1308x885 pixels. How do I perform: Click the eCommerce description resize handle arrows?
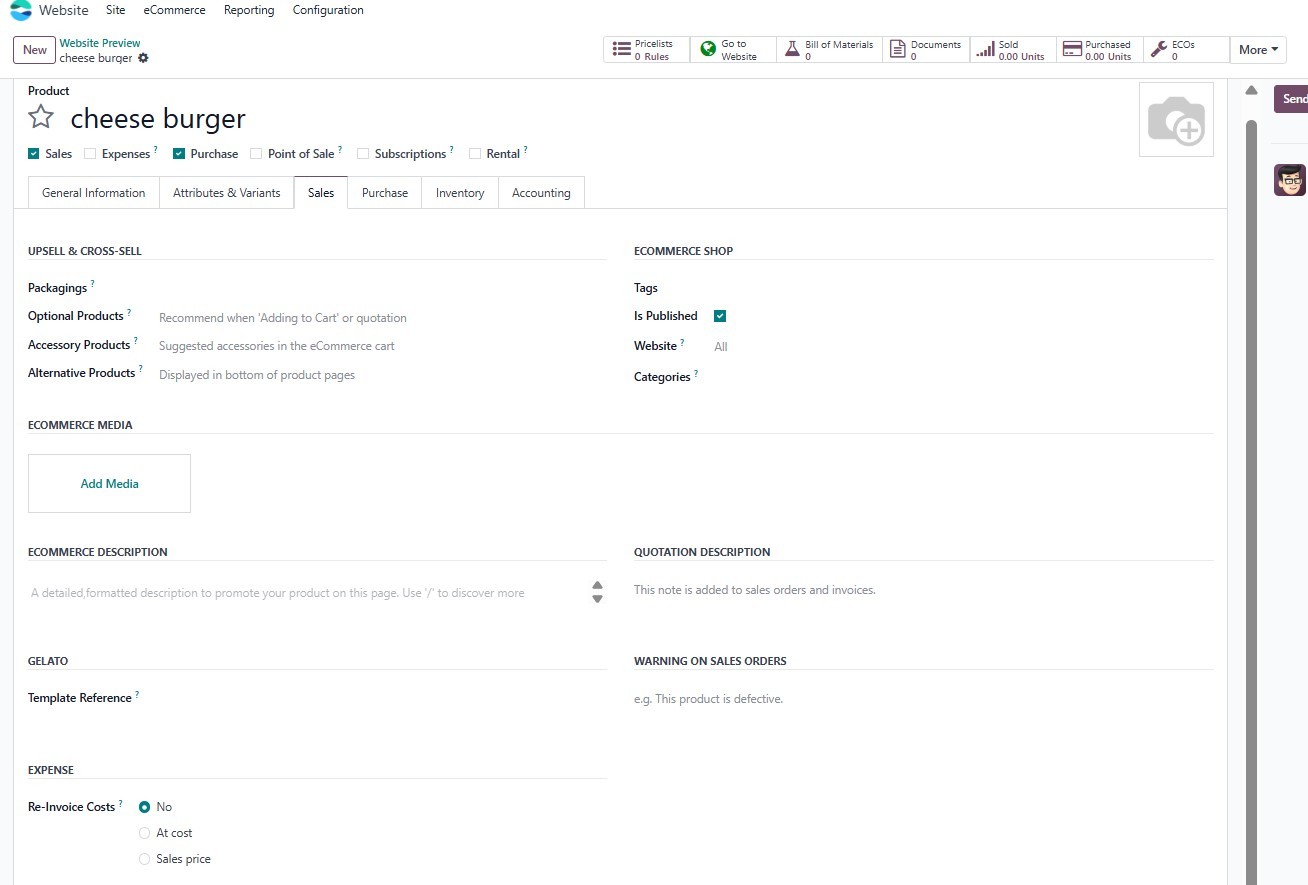click(597, 592)
